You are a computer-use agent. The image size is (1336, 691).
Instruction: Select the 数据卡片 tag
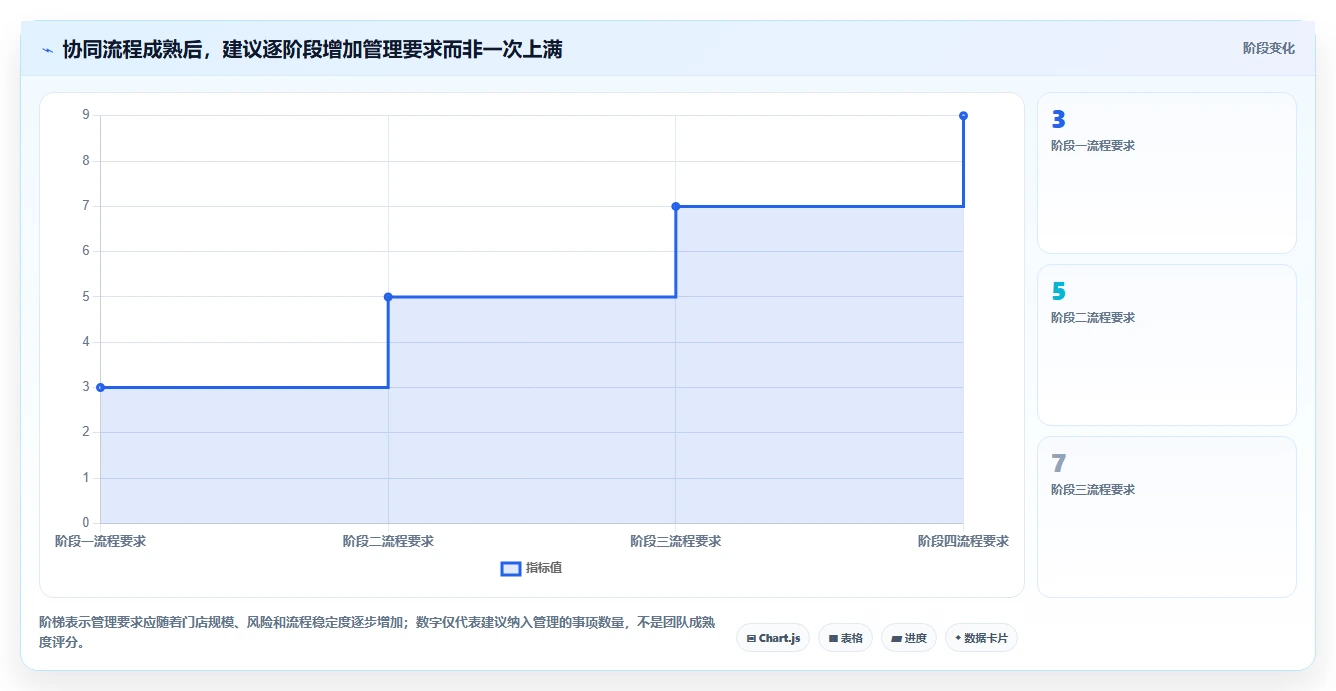click(981, 638)
